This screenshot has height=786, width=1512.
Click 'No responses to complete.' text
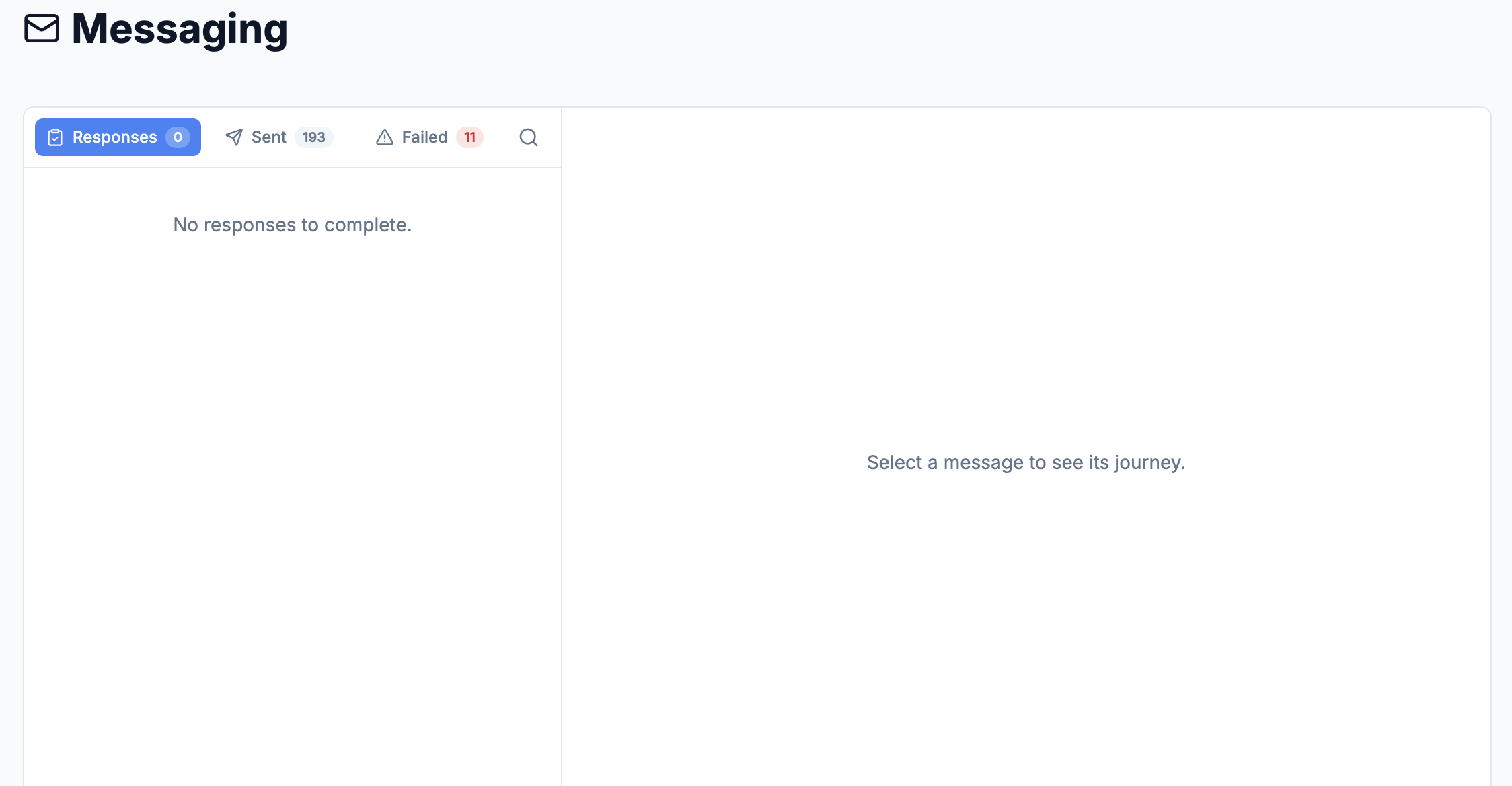(x=293, y=225)
